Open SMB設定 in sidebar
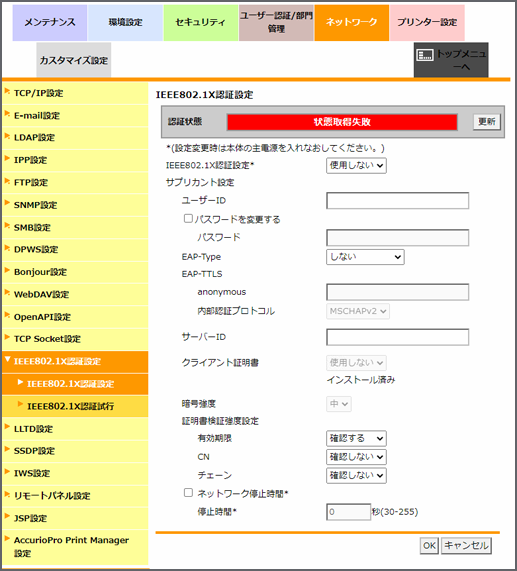The width and height of the screenshot is (517, 571). pos(75,228)
